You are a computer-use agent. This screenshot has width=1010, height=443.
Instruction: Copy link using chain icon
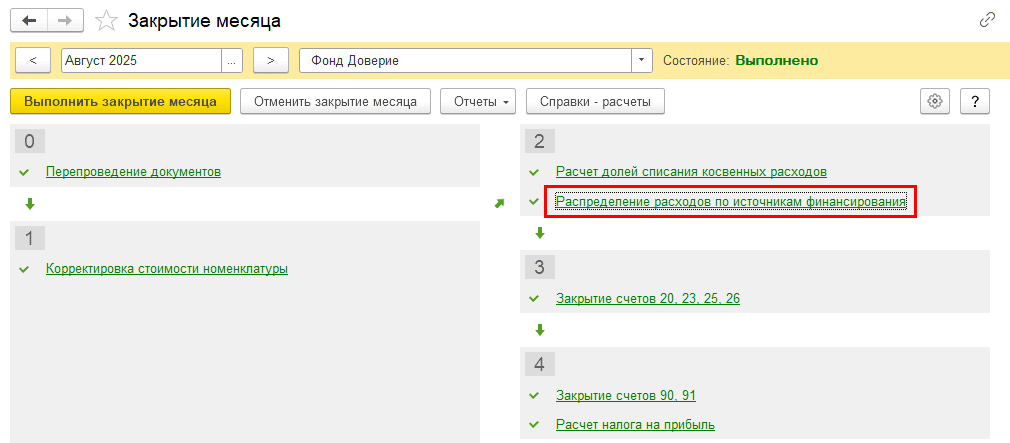click(x=987, y=20)
